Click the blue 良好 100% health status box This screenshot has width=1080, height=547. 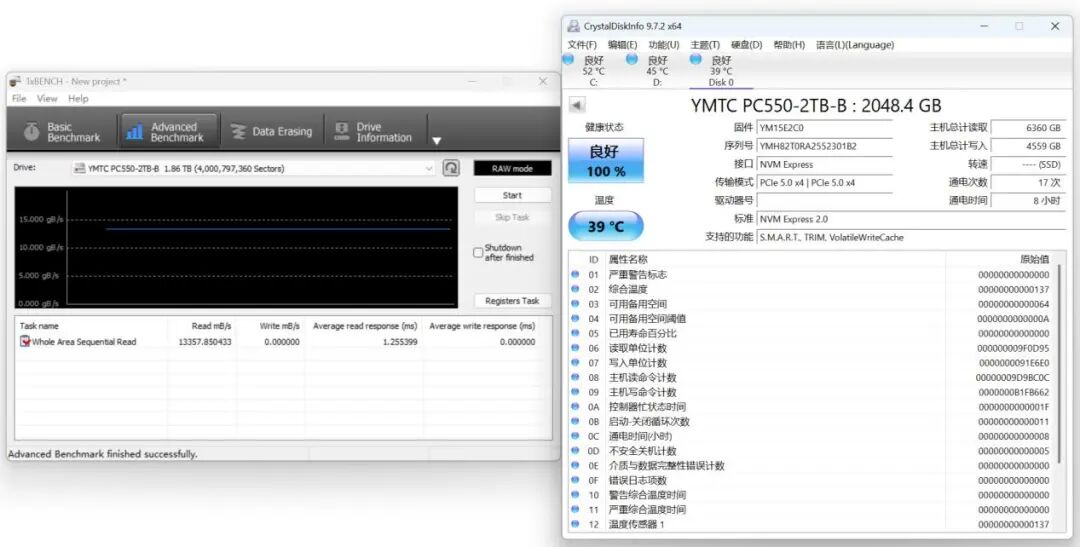click(x=605, y=161)
